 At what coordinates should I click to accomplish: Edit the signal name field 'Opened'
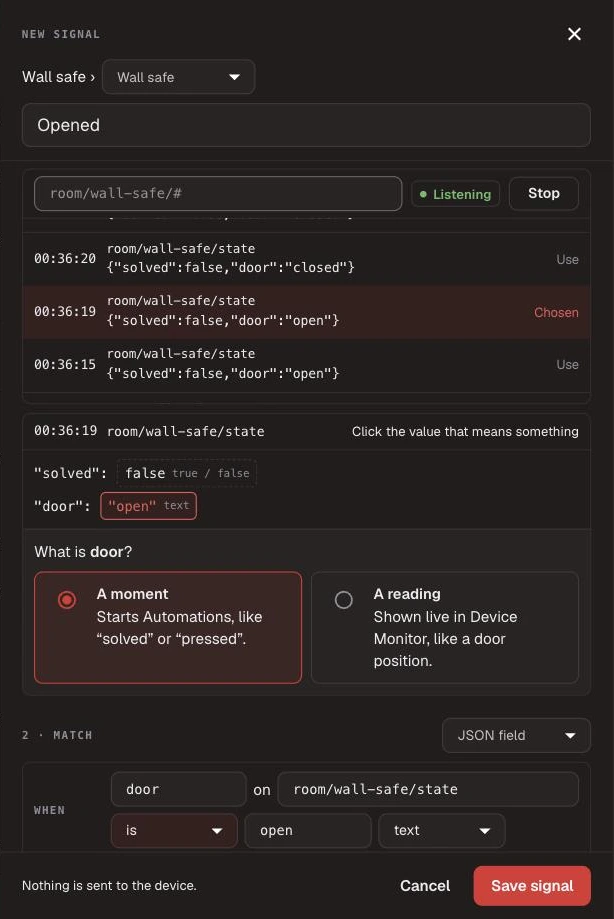tap(306, 125)
